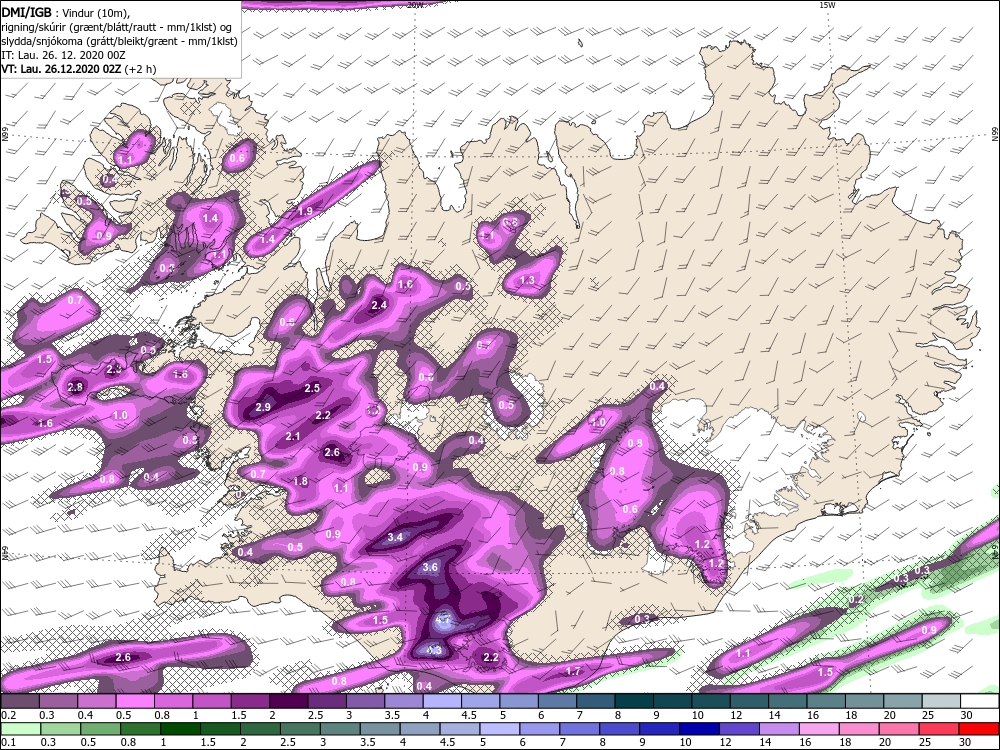Click the 'IT: Lau. 26. 12. 2020 00Z' line

point(63,55)
